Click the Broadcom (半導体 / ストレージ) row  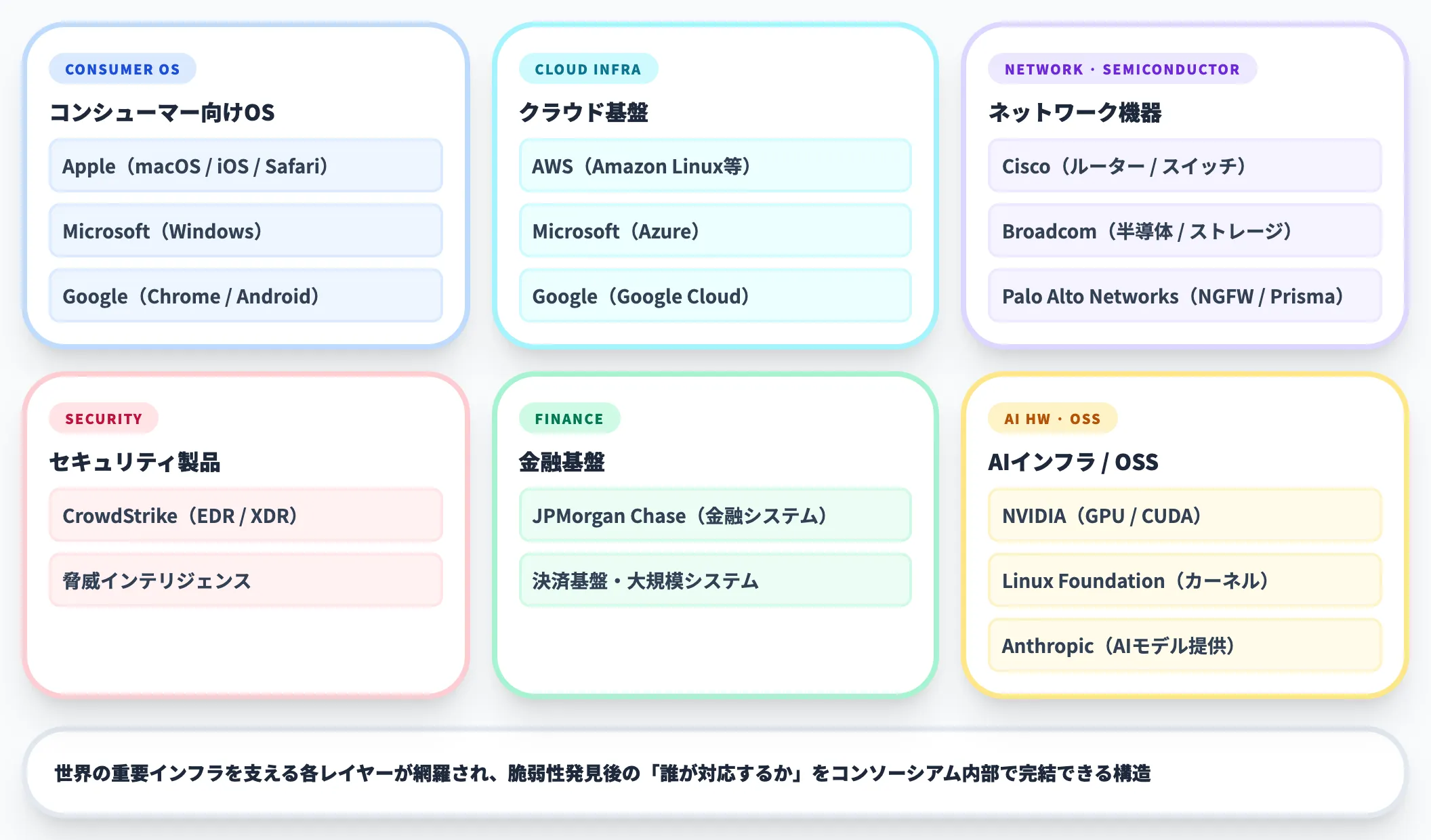tap(1185, 231)
